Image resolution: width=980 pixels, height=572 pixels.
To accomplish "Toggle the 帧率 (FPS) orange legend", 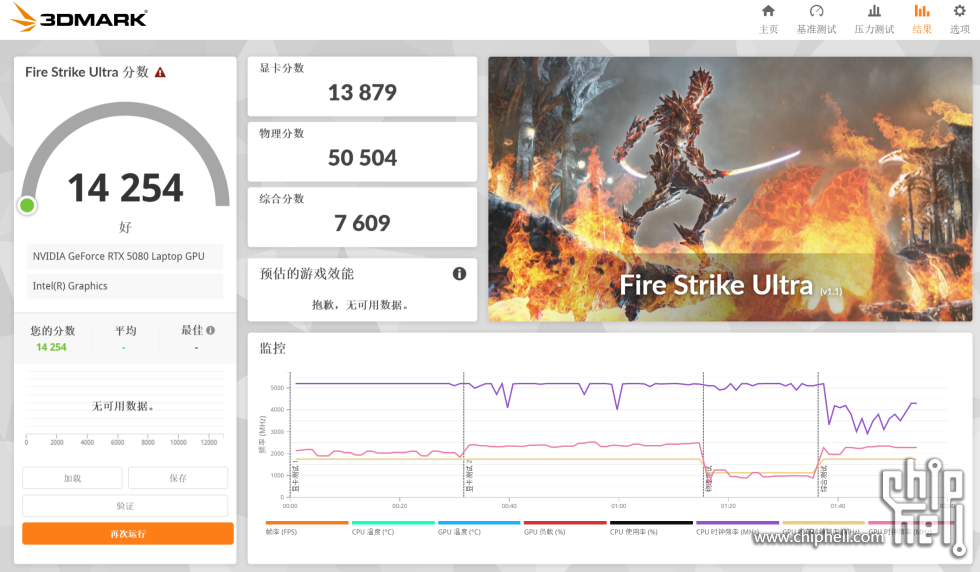I will pos(307,528).
